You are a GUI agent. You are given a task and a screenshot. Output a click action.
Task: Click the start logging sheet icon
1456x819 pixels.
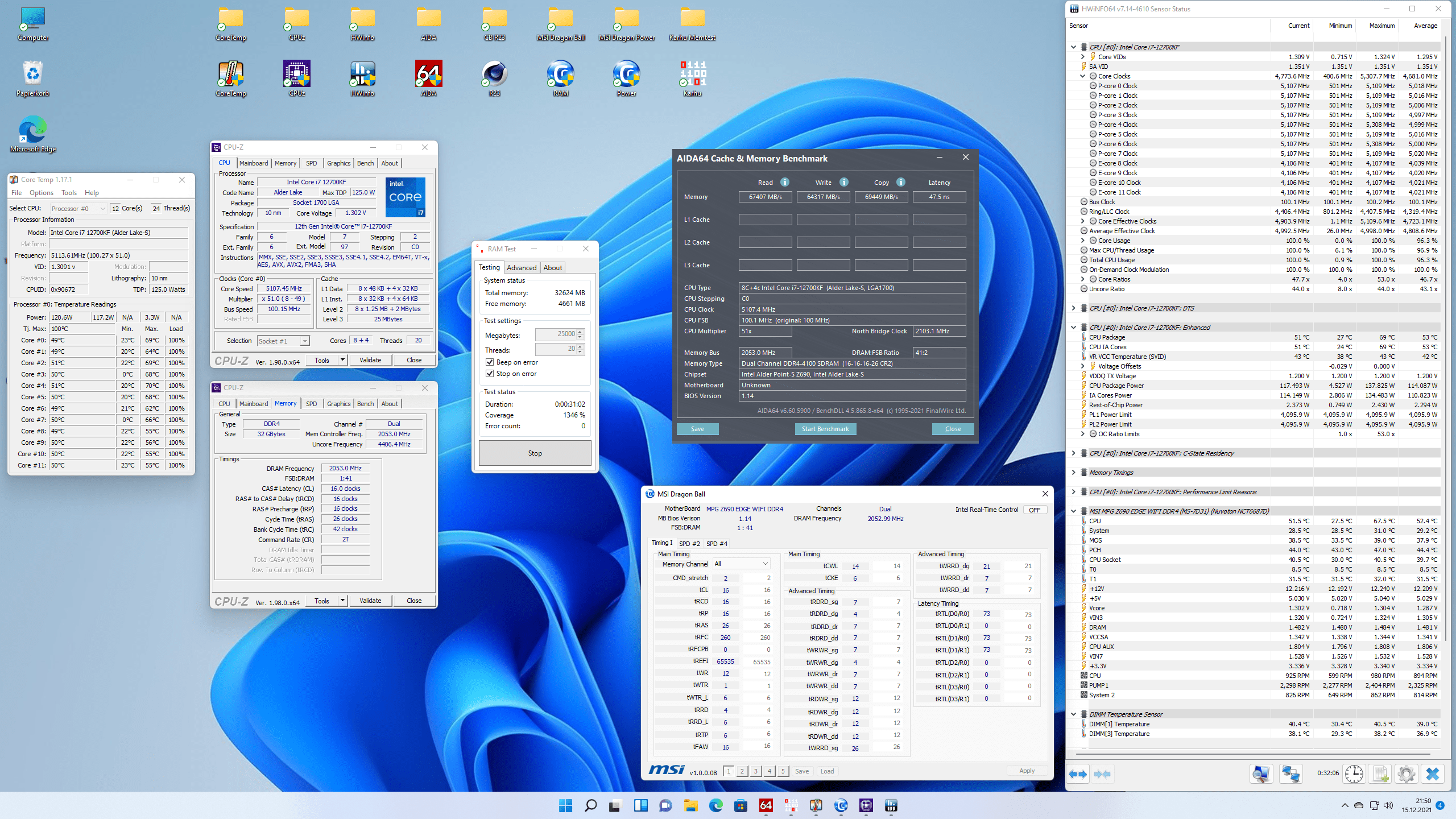click(x=1380, y=774)
